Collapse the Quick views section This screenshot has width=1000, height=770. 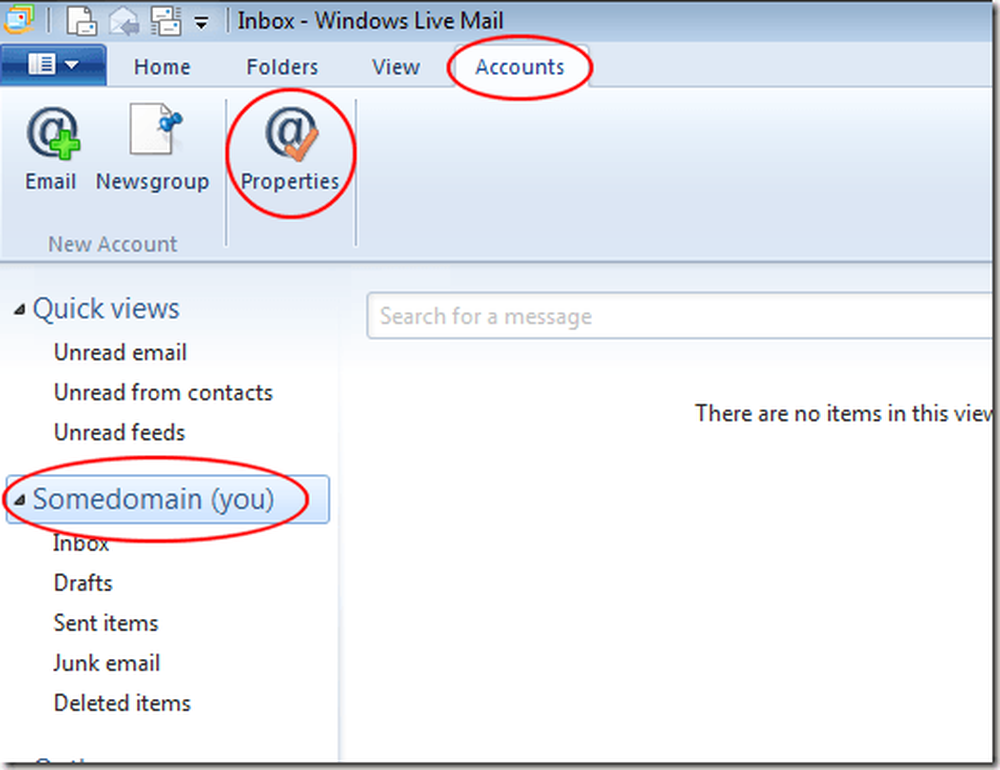click(20, 310)
